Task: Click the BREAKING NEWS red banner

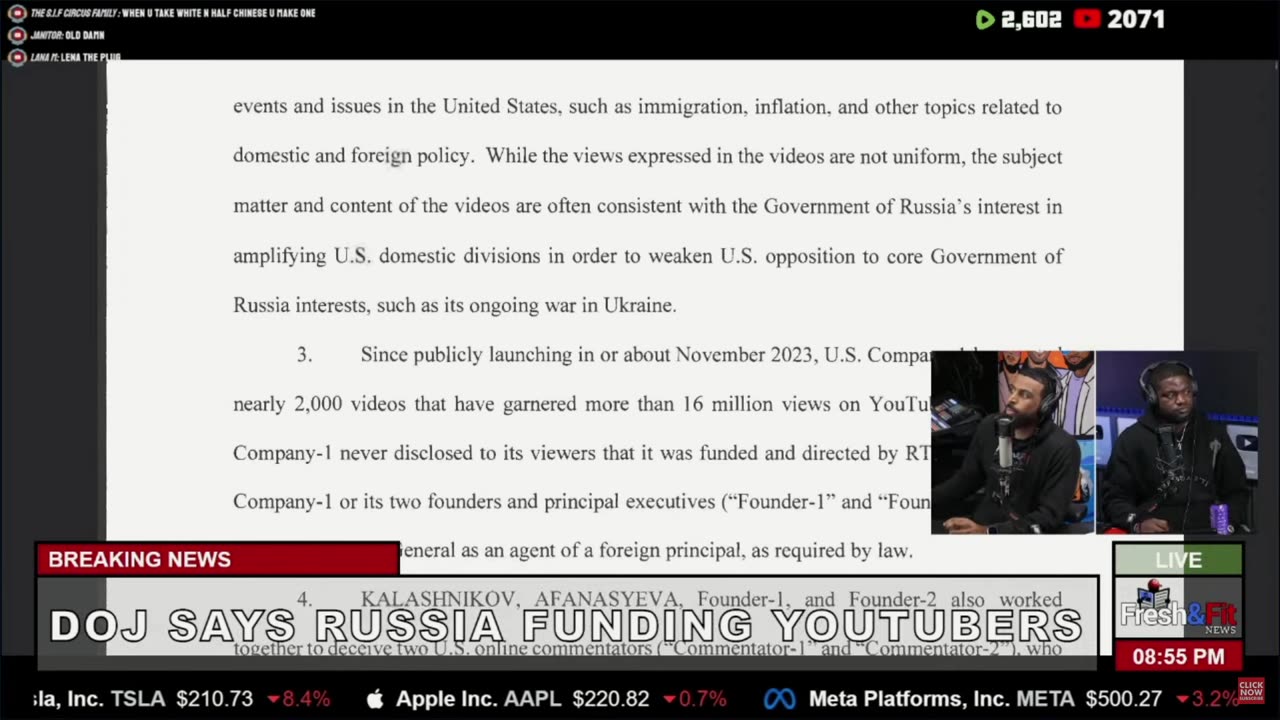Action: pos(218,560)
